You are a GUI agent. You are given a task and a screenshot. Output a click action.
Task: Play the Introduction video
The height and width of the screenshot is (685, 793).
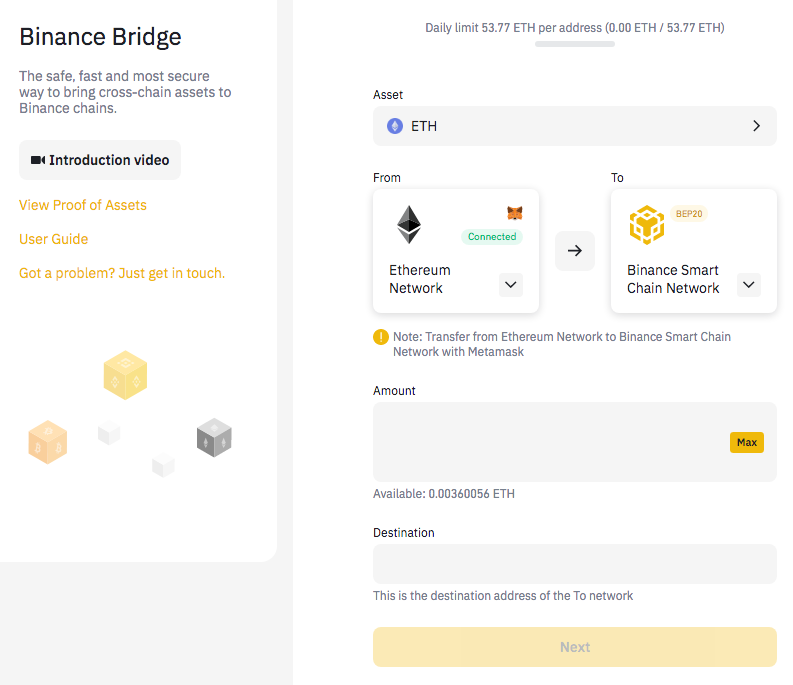(x=100, y=160)
